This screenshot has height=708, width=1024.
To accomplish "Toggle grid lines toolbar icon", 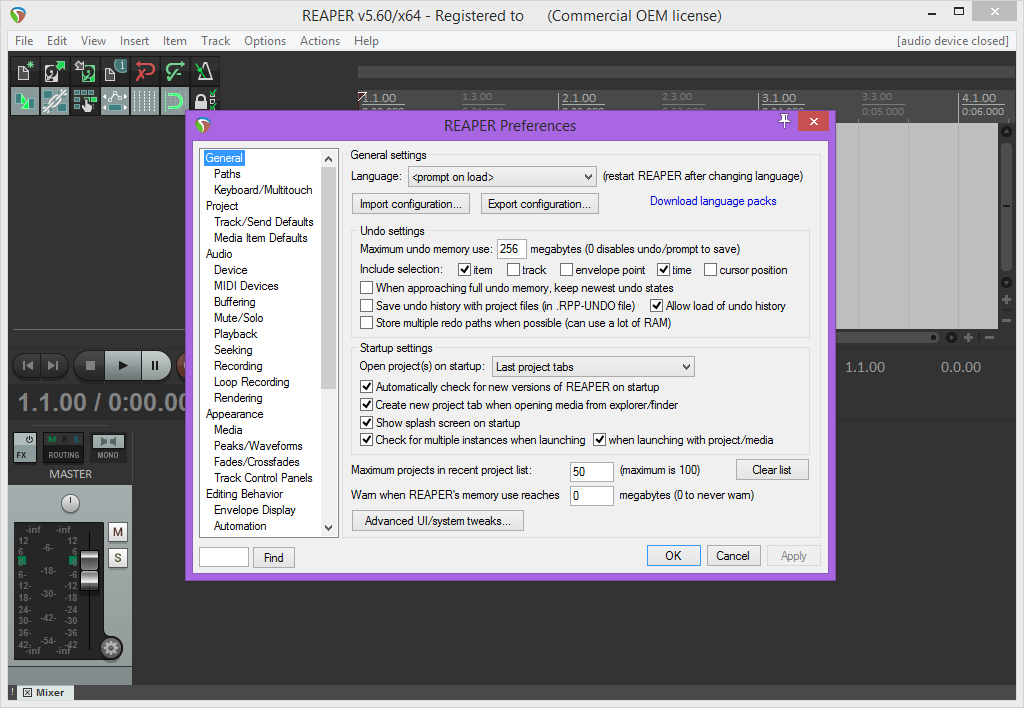I will pyautogui.click(x=145, y=101).
